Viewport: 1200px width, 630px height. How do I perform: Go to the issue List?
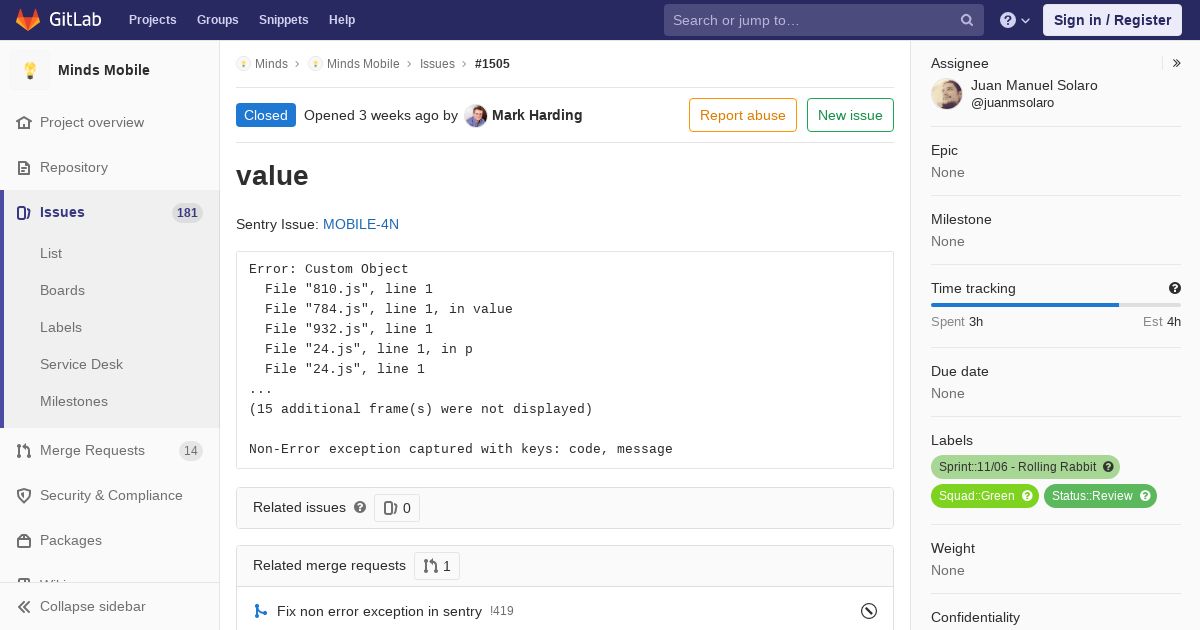[x=51, y=253]
